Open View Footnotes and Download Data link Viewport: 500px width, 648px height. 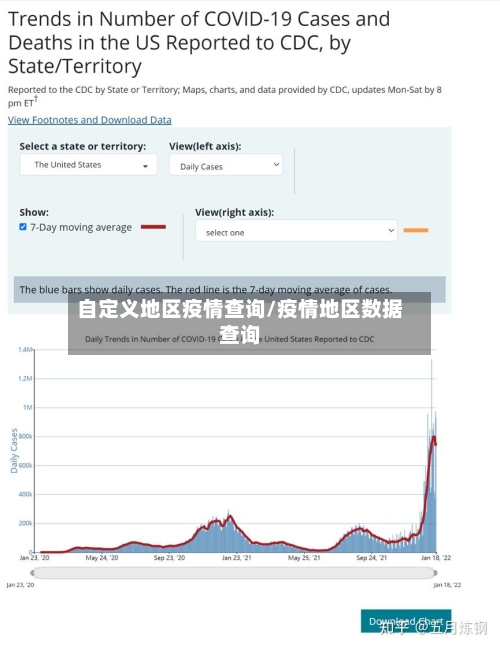(90, 120)
